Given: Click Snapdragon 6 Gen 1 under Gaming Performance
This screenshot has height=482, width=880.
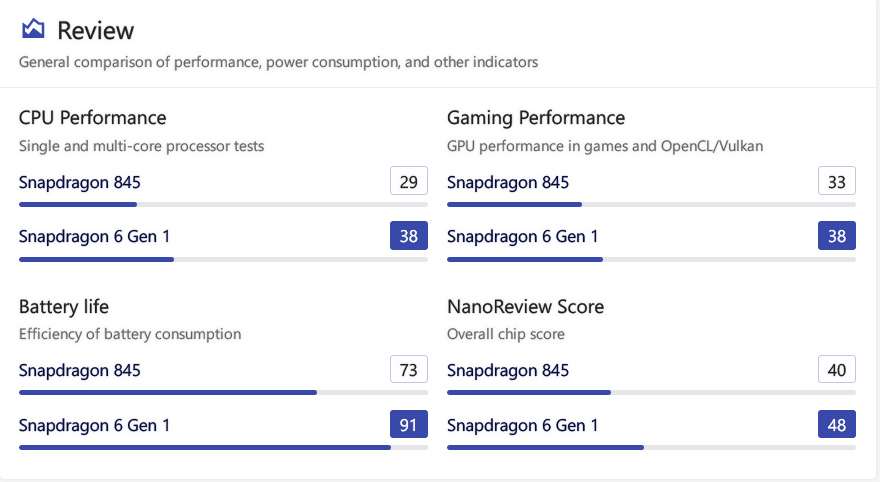Looking at the screenshot, I should tap(522, 237).
